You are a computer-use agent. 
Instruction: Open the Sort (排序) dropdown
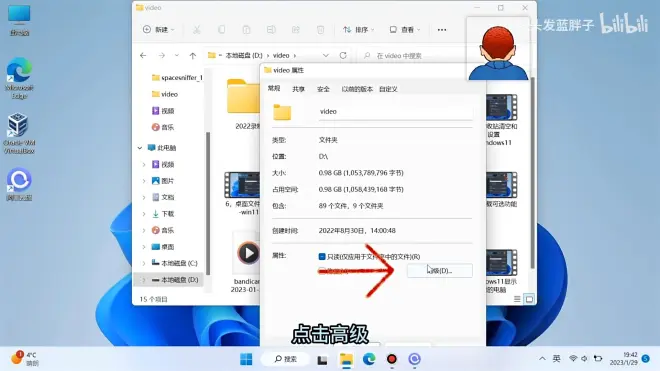click(x=358, y=29)
